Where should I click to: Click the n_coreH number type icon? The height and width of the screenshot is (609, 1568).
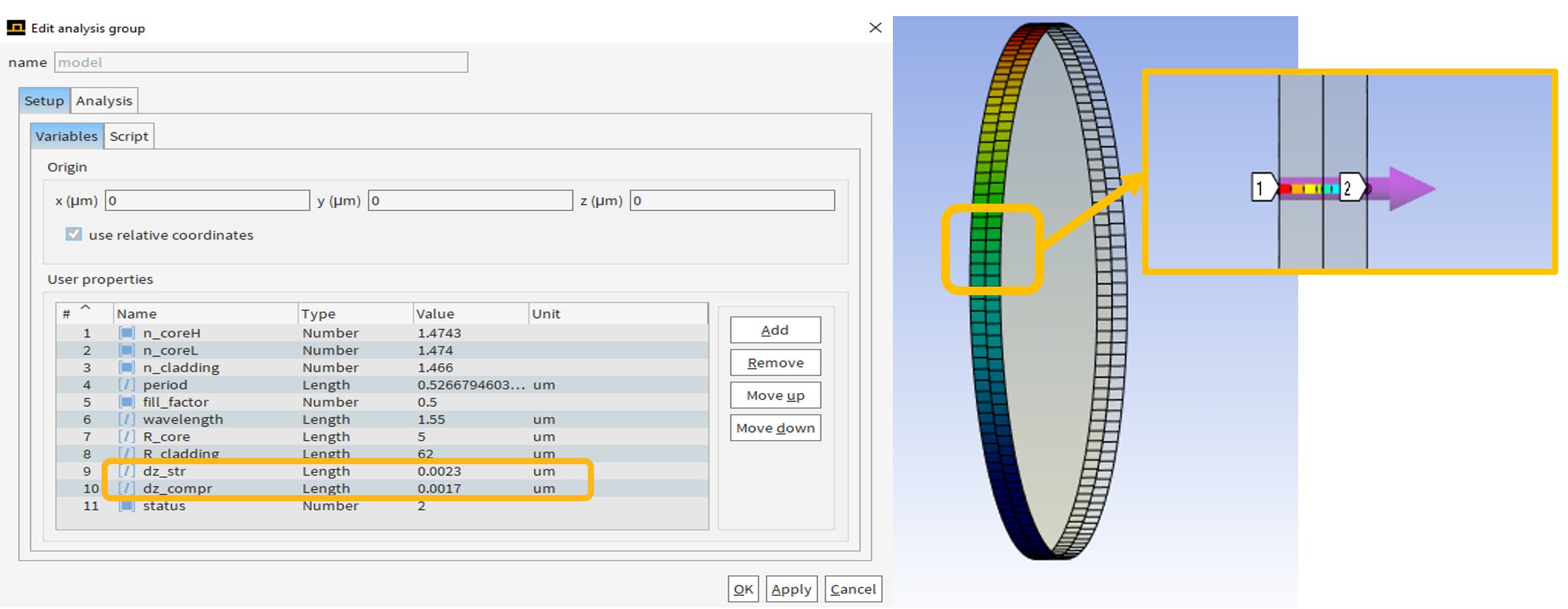[127, 333]
